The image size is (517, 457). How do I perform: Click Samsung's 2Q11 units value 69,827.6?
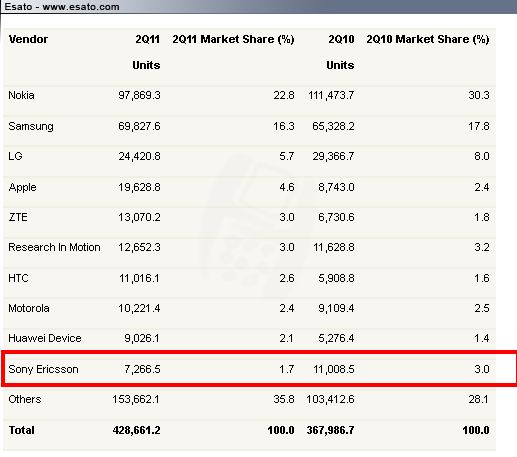(x=139, y=126)
